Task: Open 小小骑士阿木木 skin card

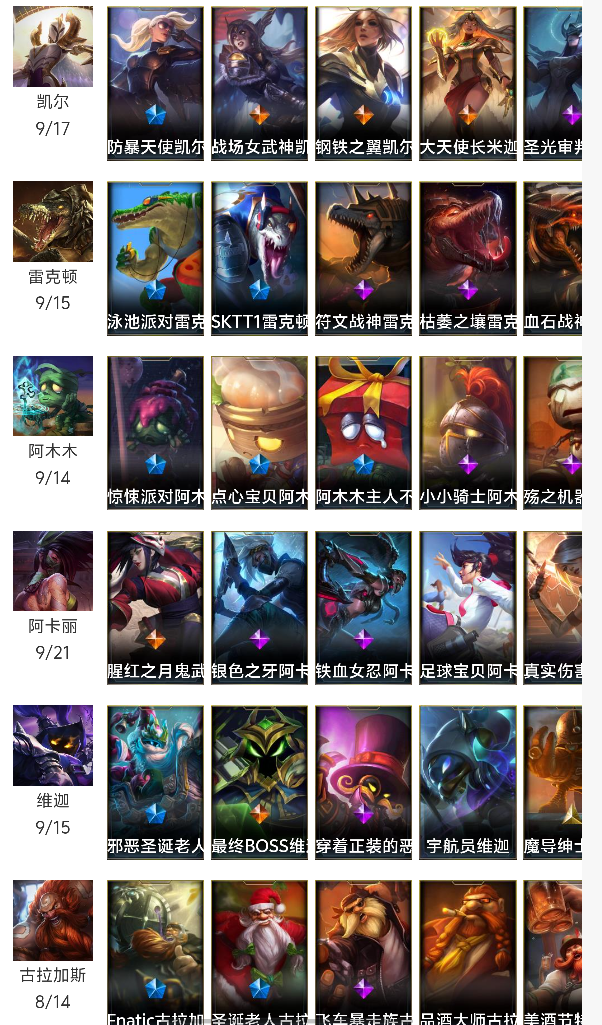Action: 467,433
